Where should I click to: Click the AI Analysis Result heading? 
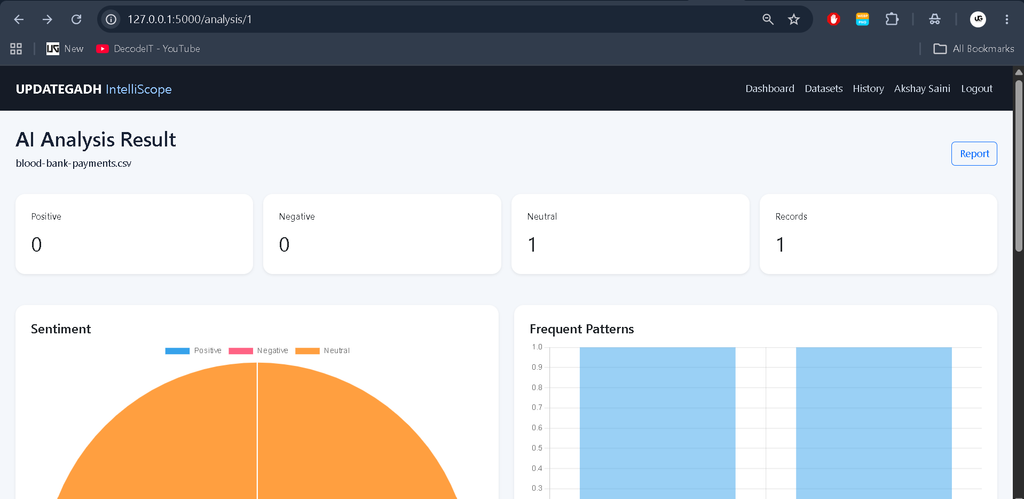[x=96, y=140]
